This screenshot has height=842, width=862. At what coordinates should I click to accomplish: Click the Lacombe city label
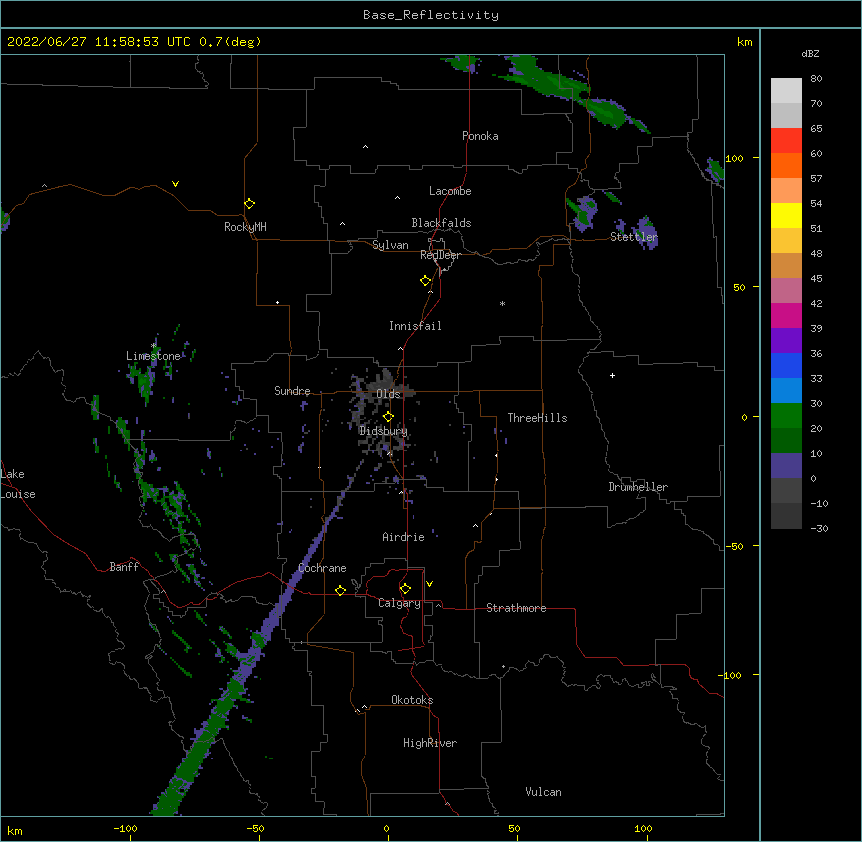click(x=450, y=191)
